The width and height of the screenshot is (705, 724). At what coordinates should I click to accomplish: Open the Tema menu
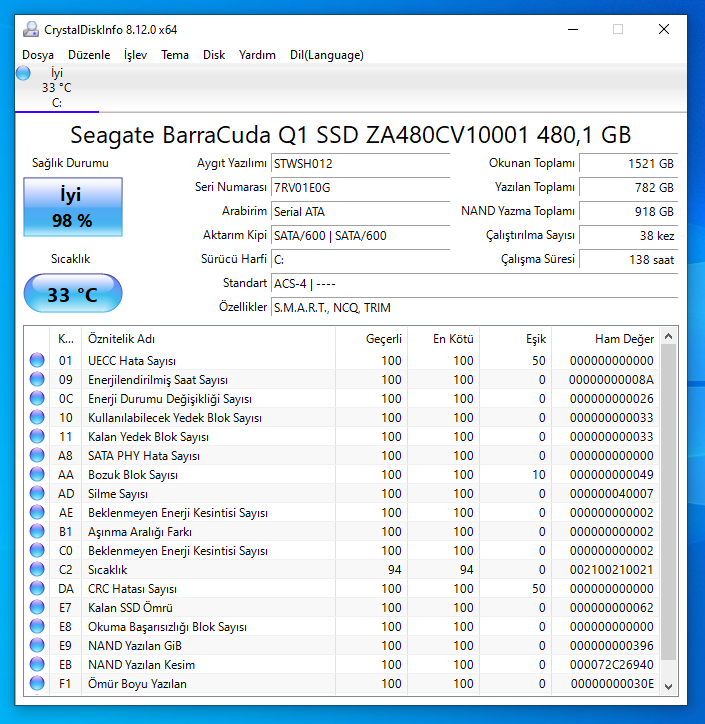pos(175,55)
